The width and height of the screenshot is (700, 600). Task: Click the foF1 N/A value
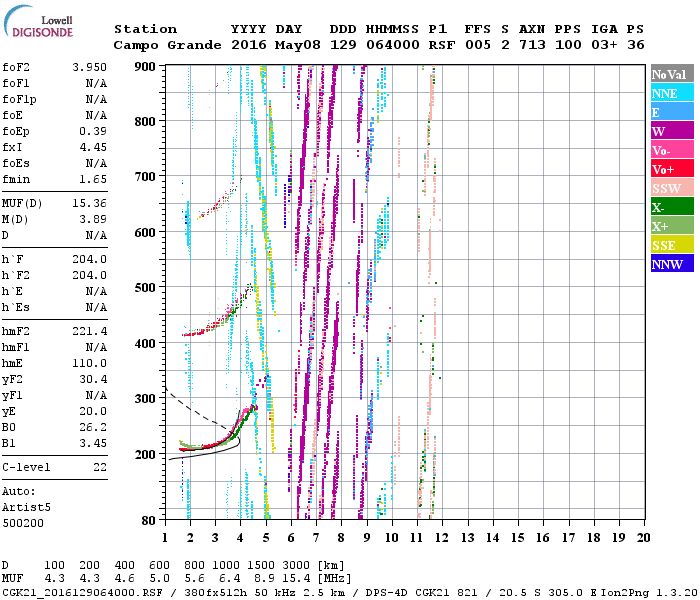(x=96, y=83)
